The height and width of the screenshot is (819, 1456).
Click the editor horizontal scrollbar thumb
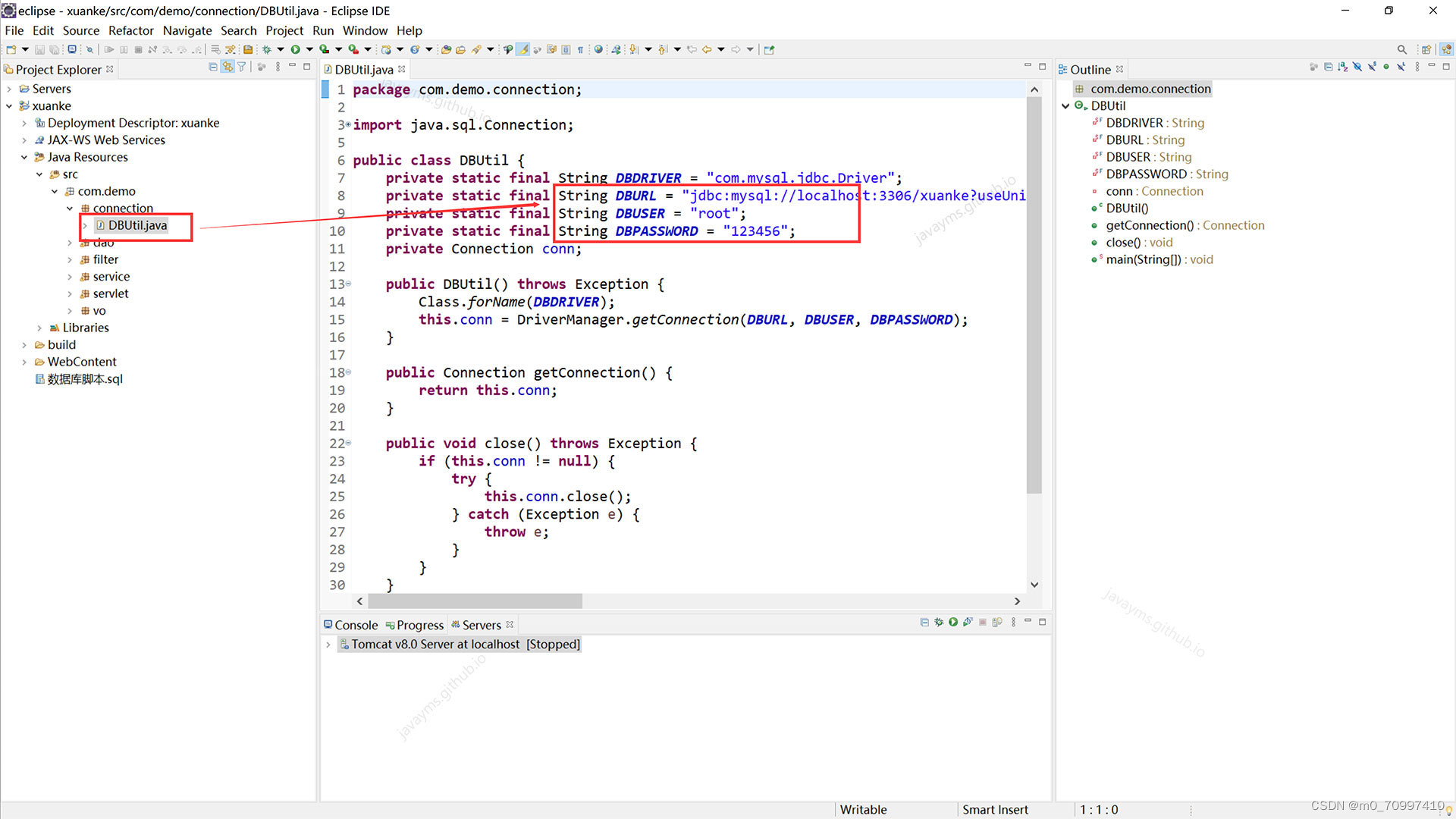475,601
